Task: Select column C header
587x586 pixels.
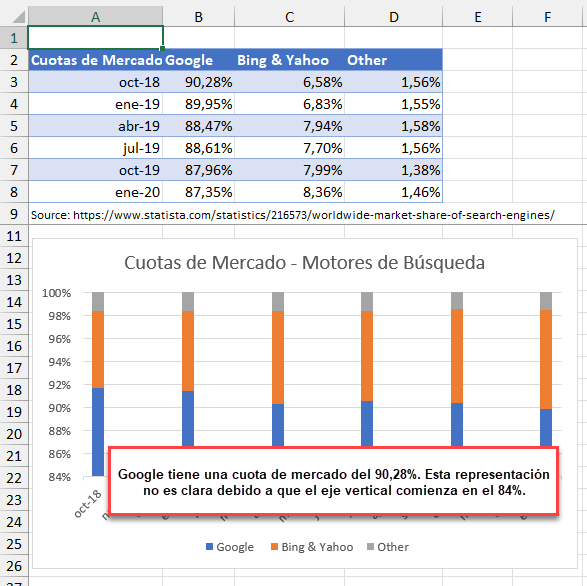Action: tap(289, 17)
